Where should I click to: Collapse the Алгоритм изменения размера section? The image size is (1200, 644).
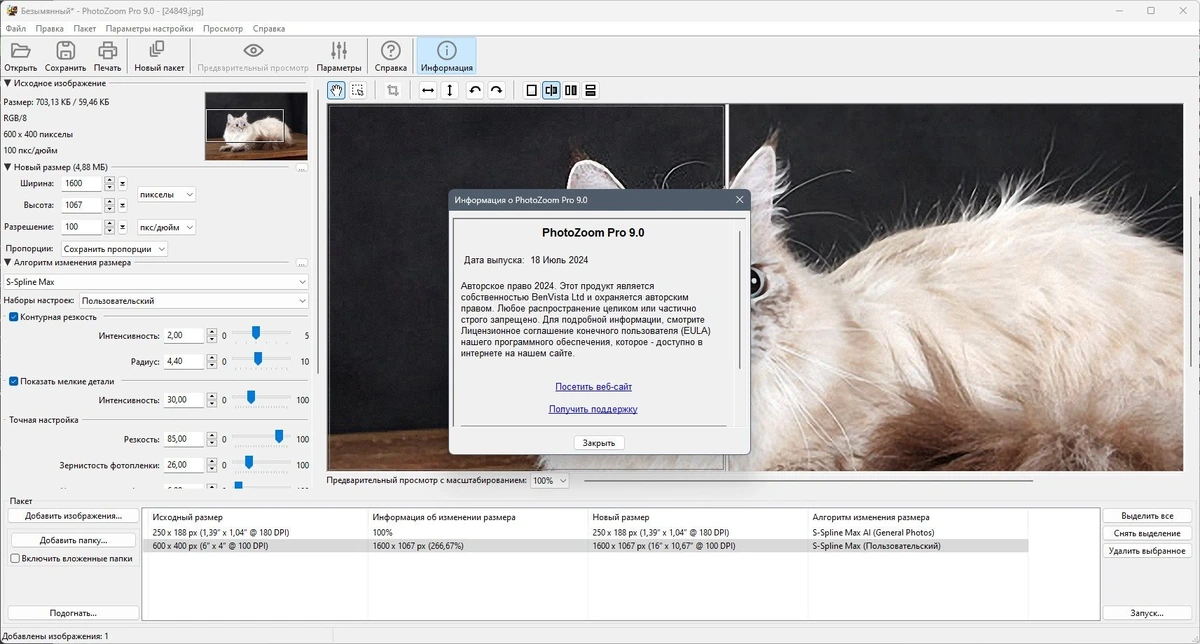tap(8, 262)
